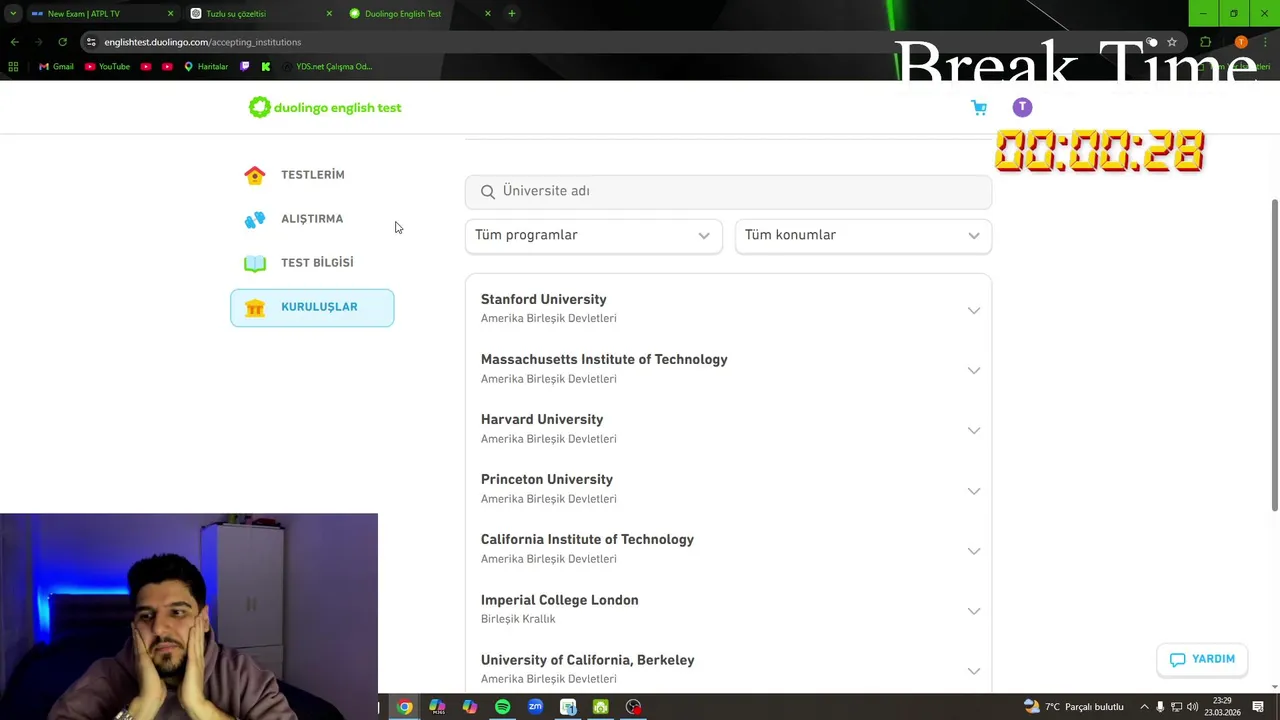Screen dimensions: 1280x720
Task: Open the Gmail bookmark
Action: click(56, 67)
